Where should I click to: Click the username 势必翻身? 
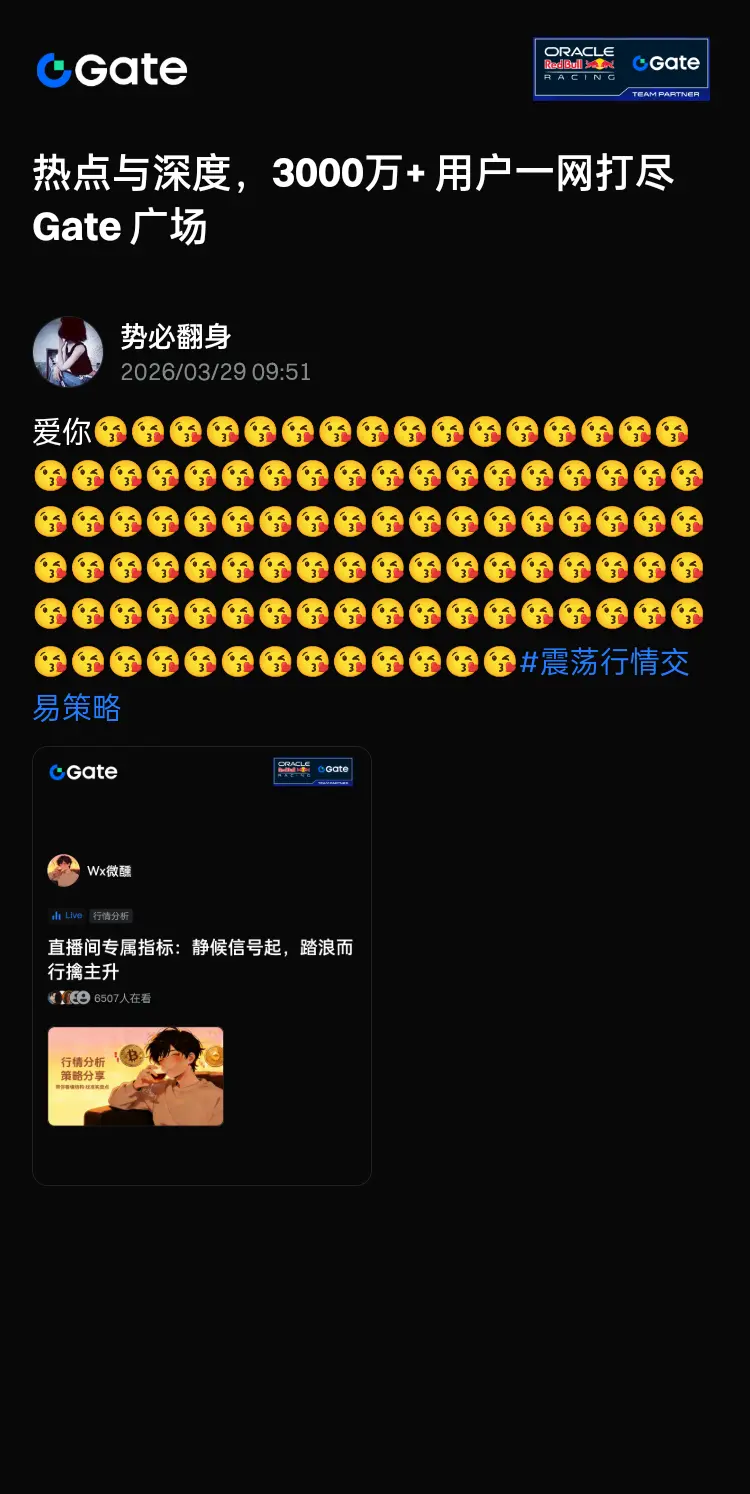coord(176,337)
